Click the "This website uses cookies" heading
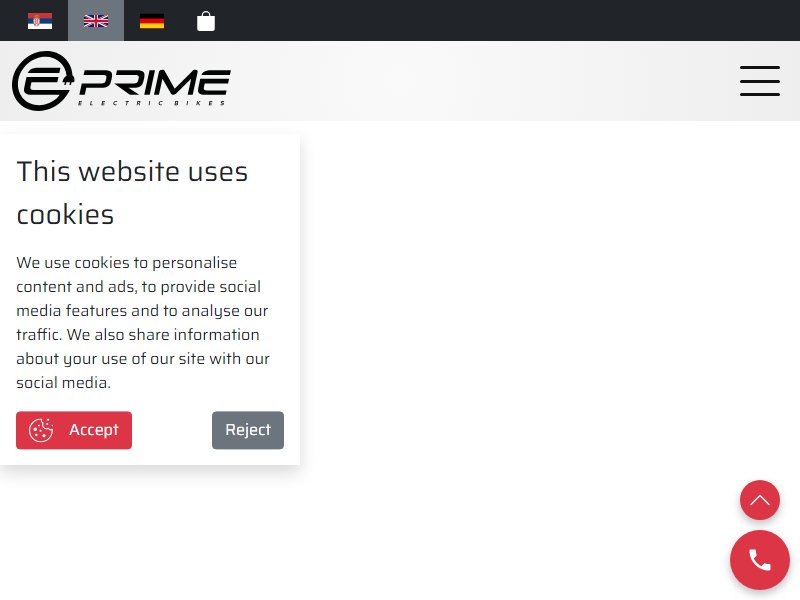Viewport: 800px width, 600px height. click(x=132, y=192)
